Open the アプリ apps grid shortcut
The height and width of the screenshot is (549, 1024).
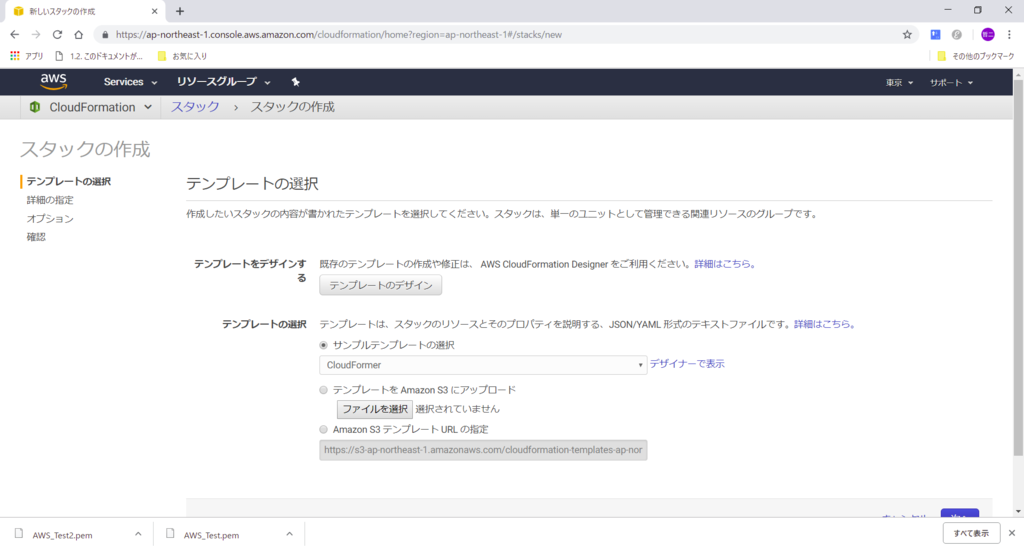[27, 56]
